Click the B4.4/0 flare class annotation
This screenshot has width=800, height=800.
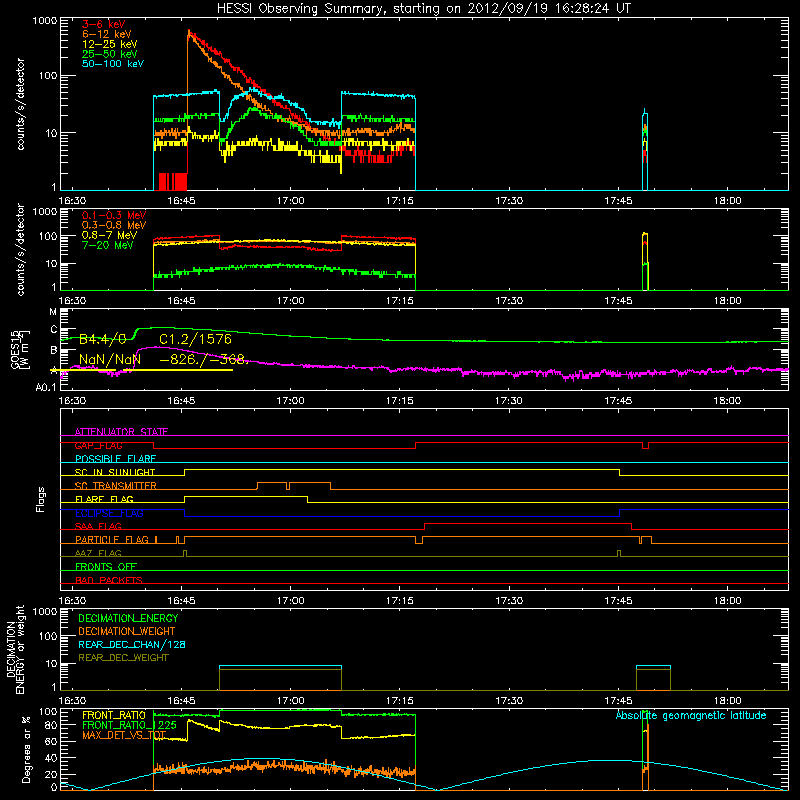tap(103, 339)
